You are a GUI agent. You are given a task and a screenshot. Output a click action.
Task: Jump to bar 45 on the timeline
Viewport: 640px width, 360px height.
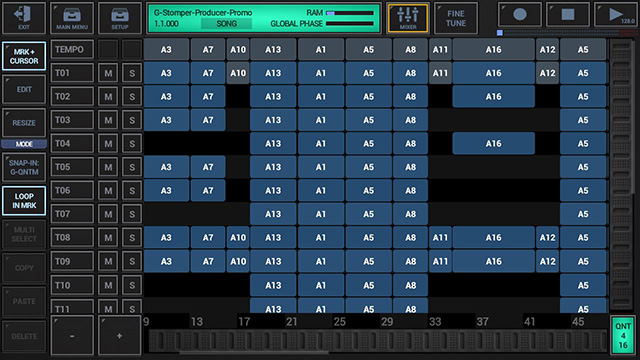(578, 322)
